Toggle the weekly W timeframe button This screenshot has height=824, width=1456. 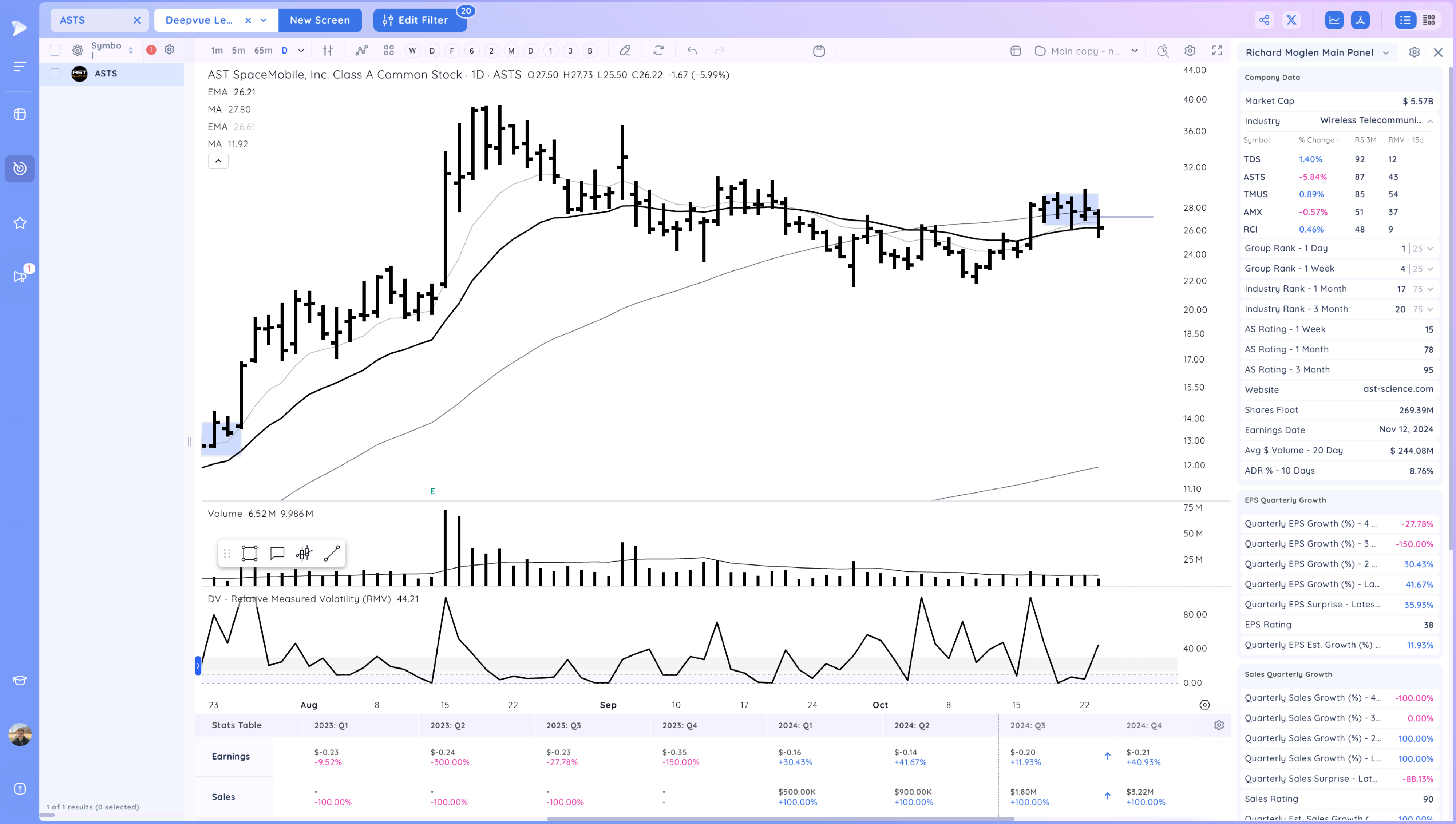[412, 50]
